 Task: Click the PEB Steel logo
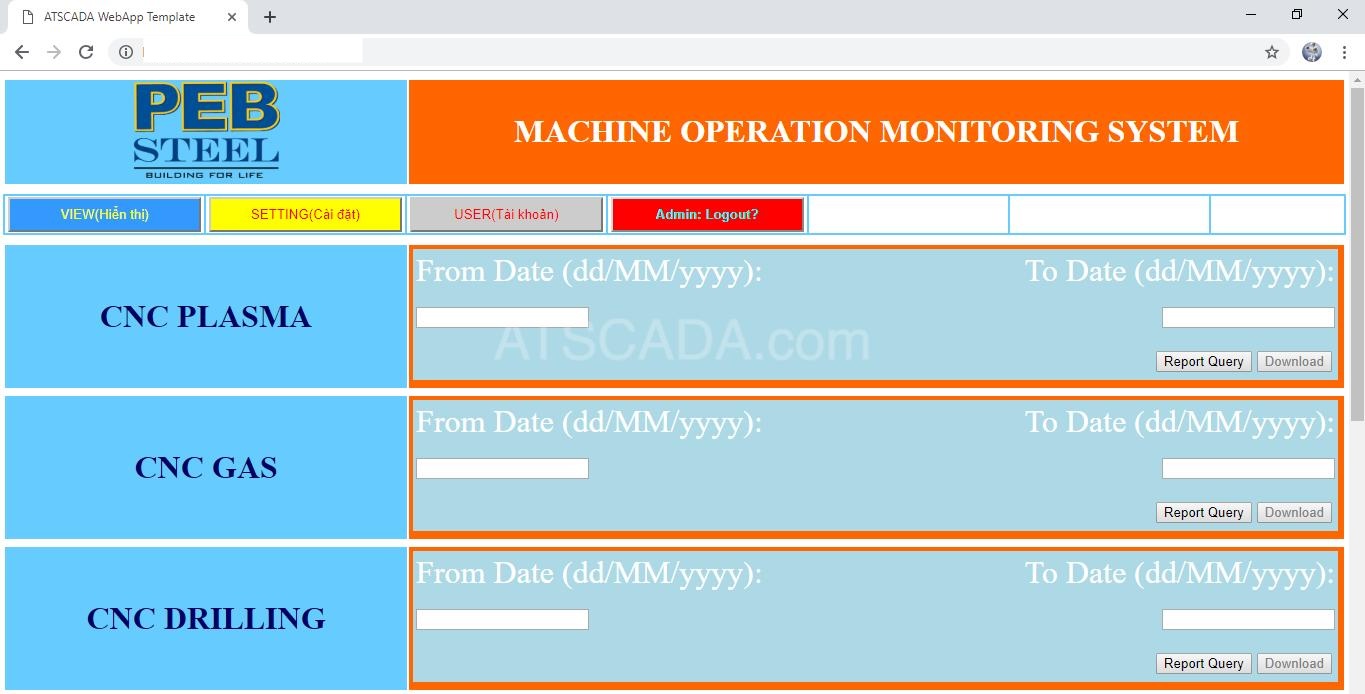click(x=206, y=131)
